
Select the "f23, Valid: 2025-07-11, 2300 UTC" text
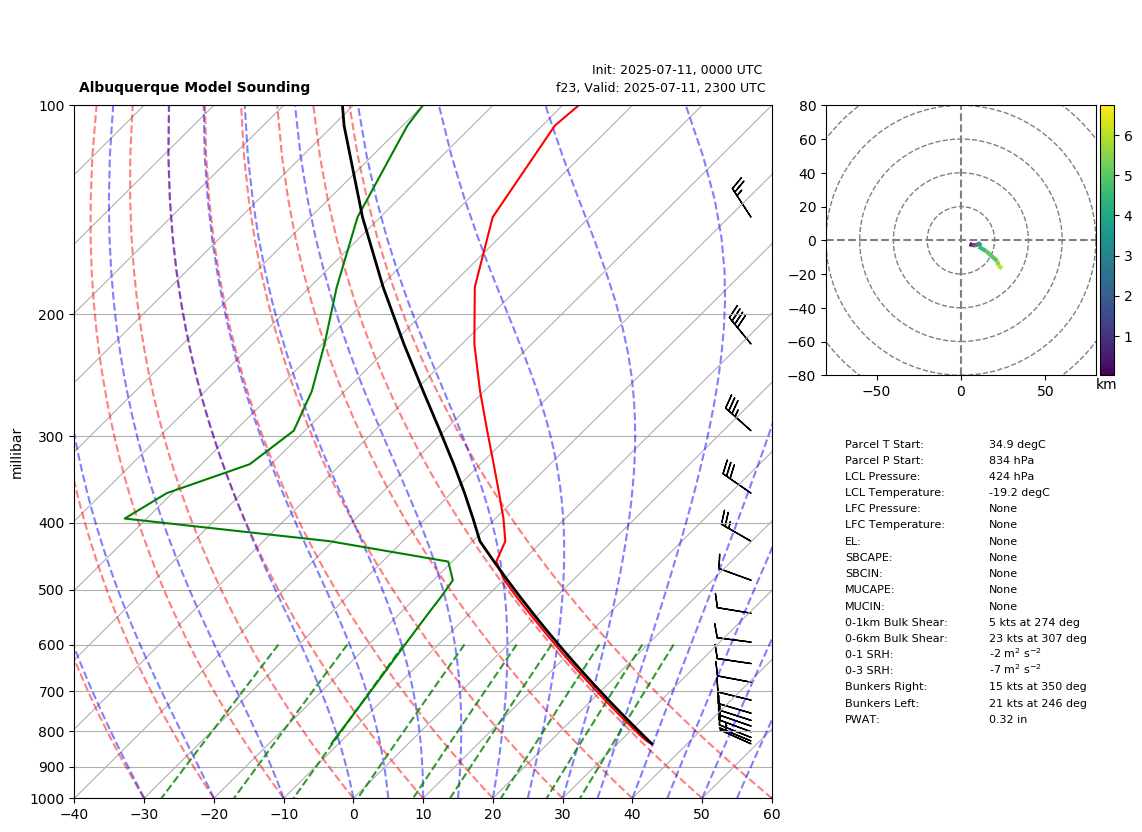(661, 87)
